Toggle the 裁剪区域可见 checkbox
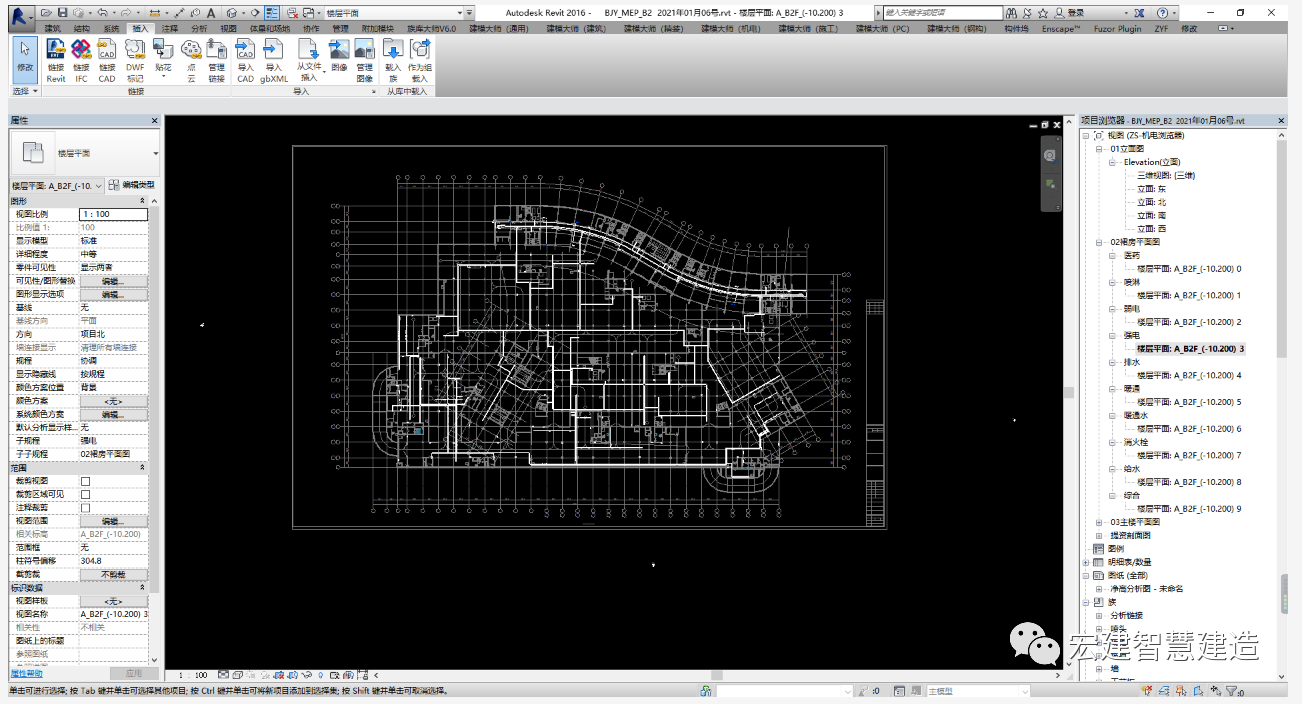The image size is (1302, 704). pyautogui.click(x=85, y=494)
